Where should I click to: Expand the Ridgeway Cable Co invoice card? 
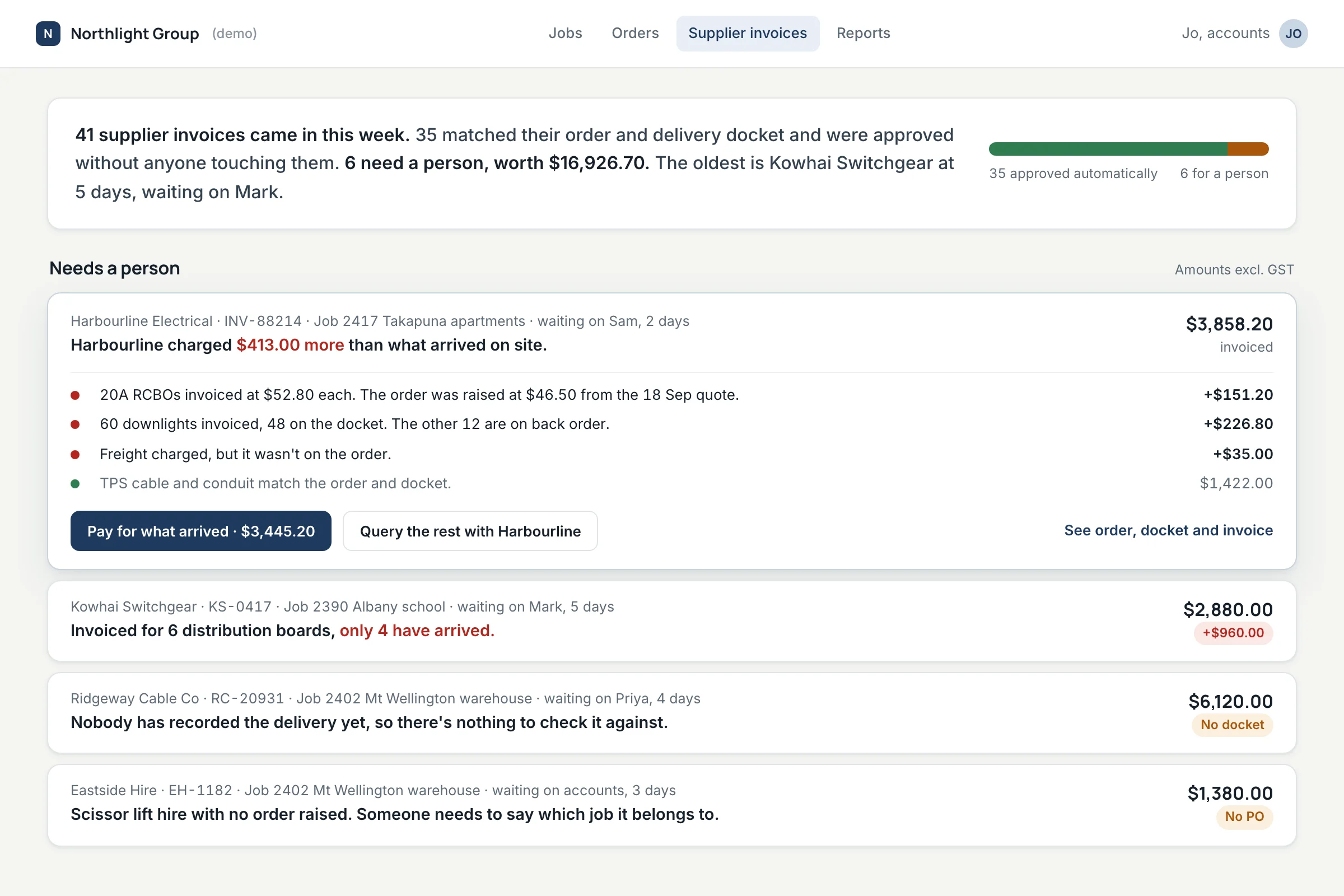671,713
